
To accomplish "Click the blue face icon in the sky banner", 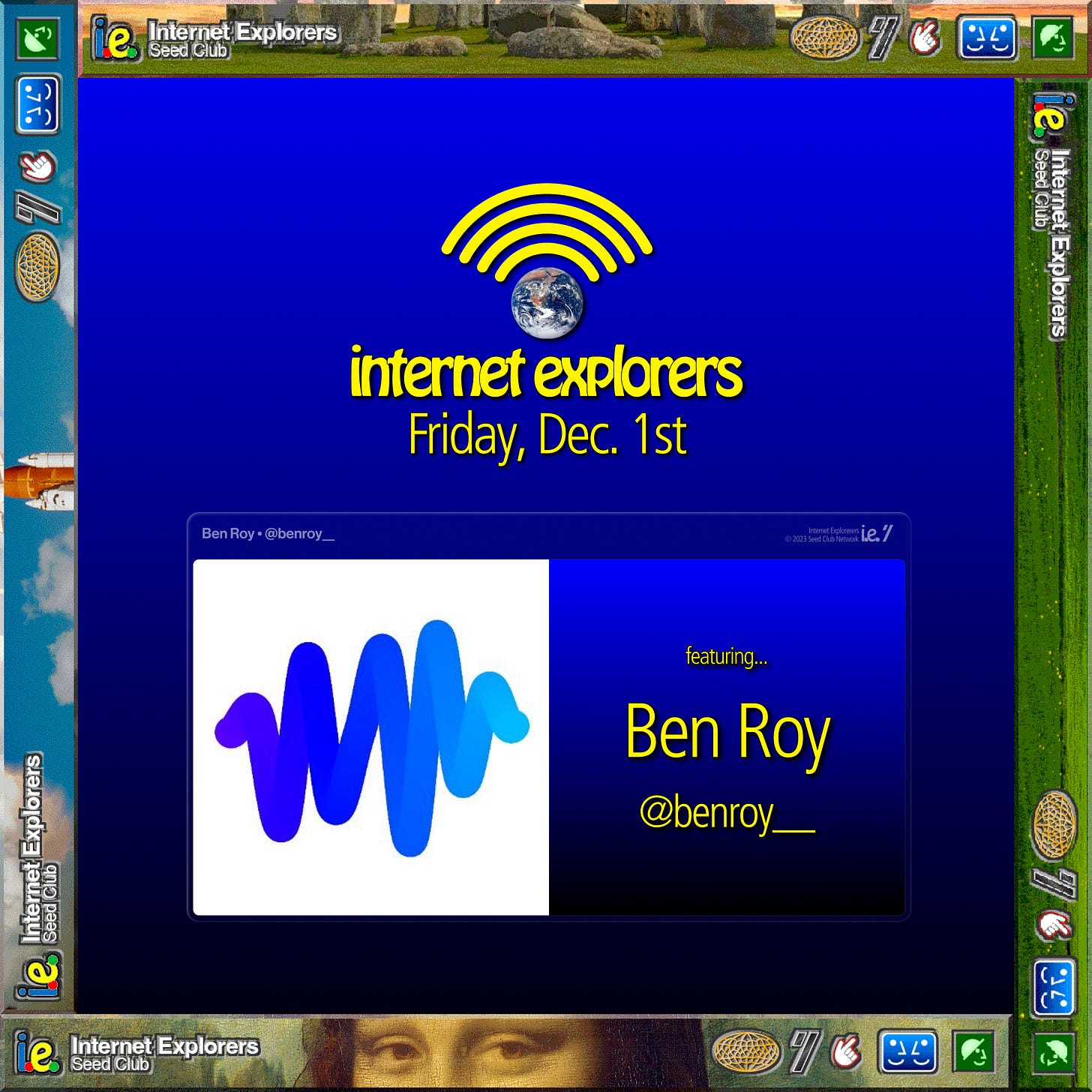I will tap(37, 104).
